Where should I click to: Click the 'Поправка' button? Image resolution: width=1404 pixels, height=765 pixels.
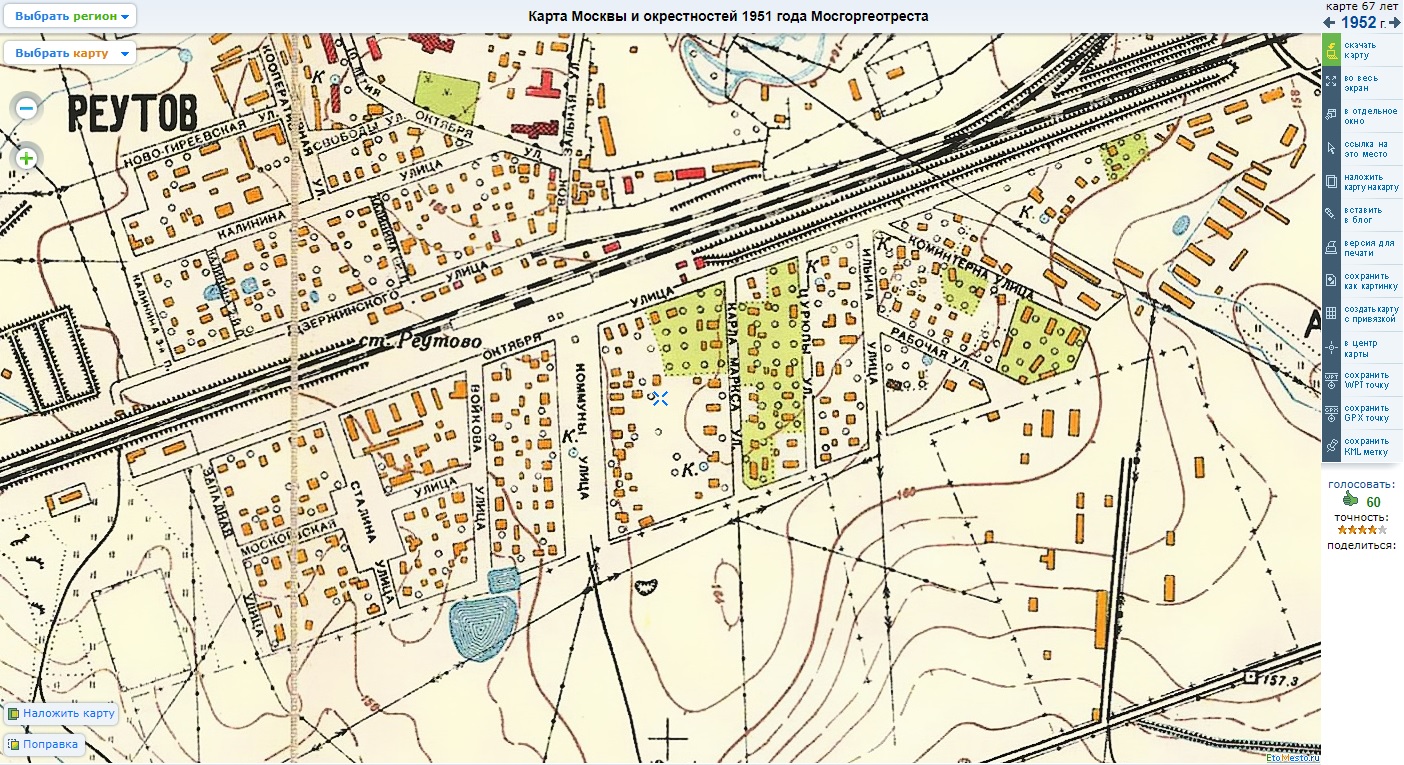pyautogui.click(x=43, y=744)
